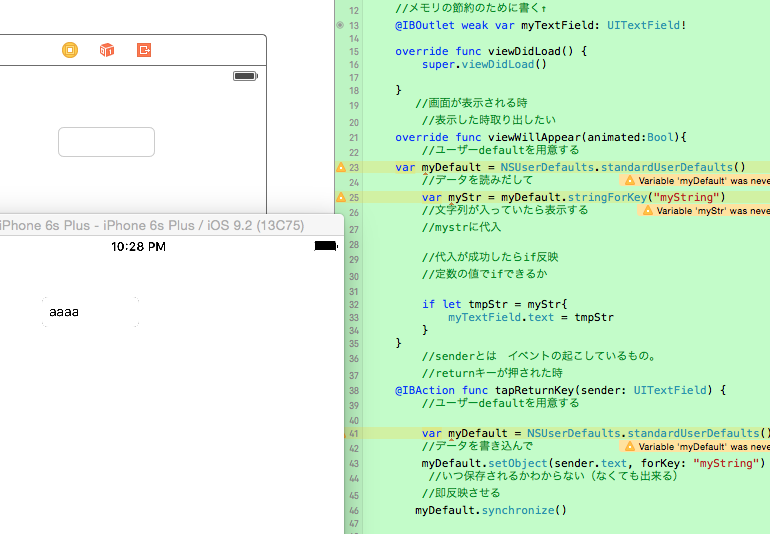Click the comment "//returnキーが押された時"
770x534 pixels.
[x=492, y=373]
